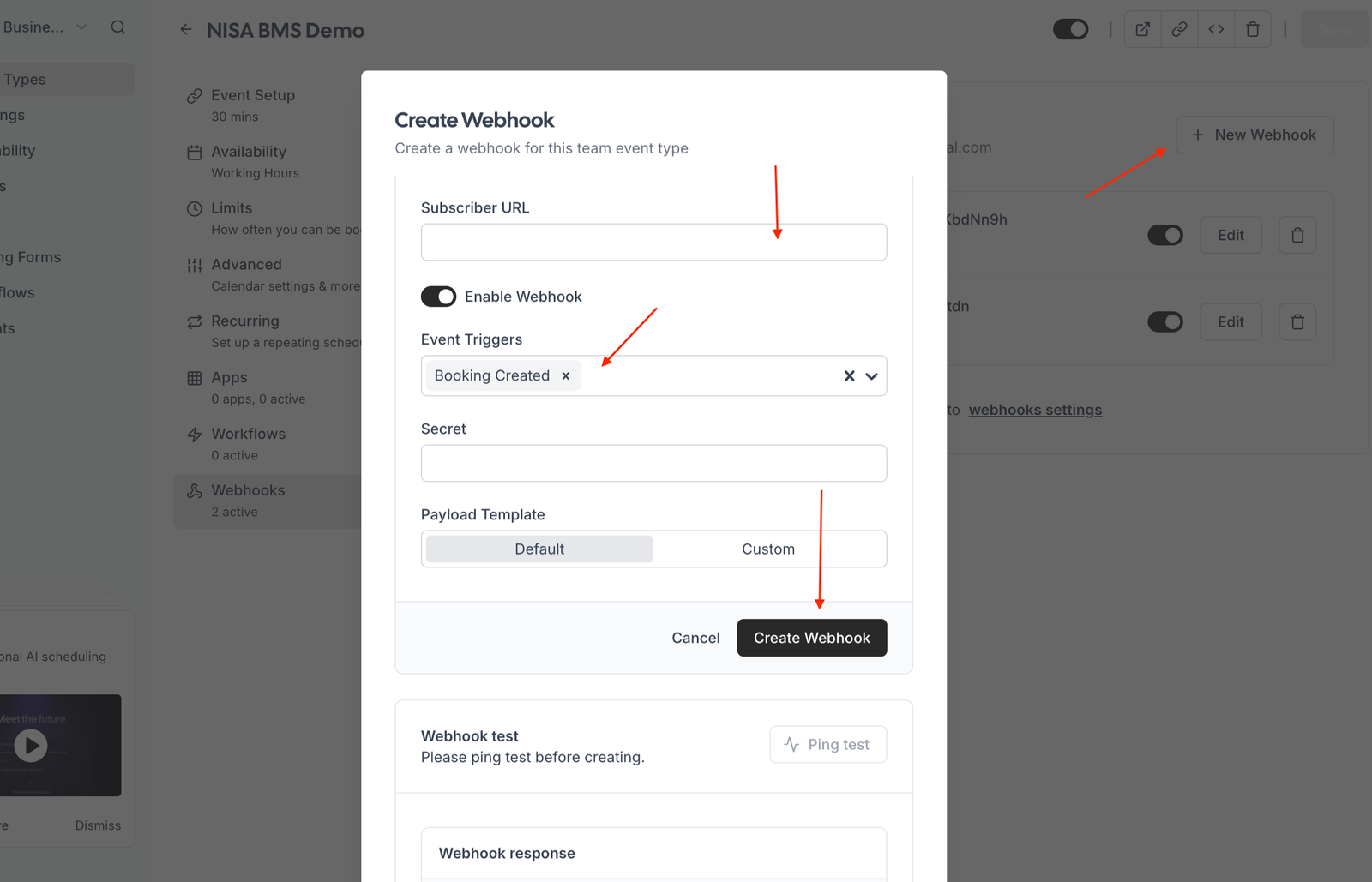Viewport: 1372px width, 882px height.
Task: Preview the event via external link icon
Action: click(1142, 28)
